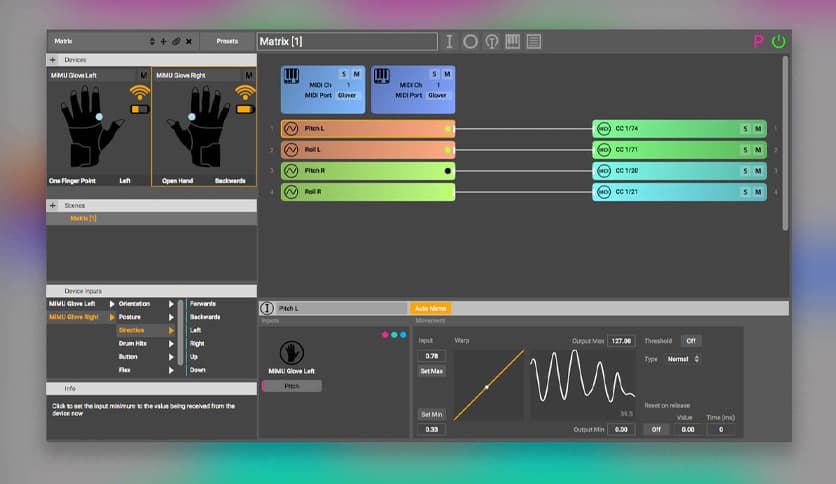Click the sine wave icon on Pitch L
Screen dimensions: 836x484
point(291,129)
